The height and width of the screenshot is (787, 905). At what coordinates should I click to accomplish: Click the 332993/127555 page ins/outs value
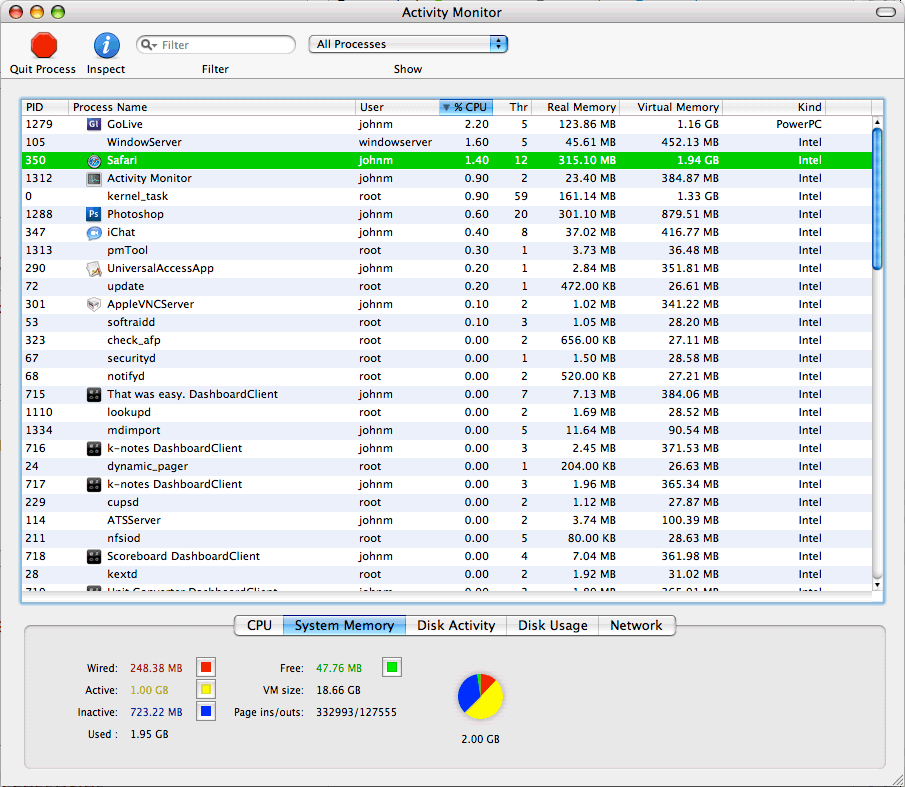356,712
